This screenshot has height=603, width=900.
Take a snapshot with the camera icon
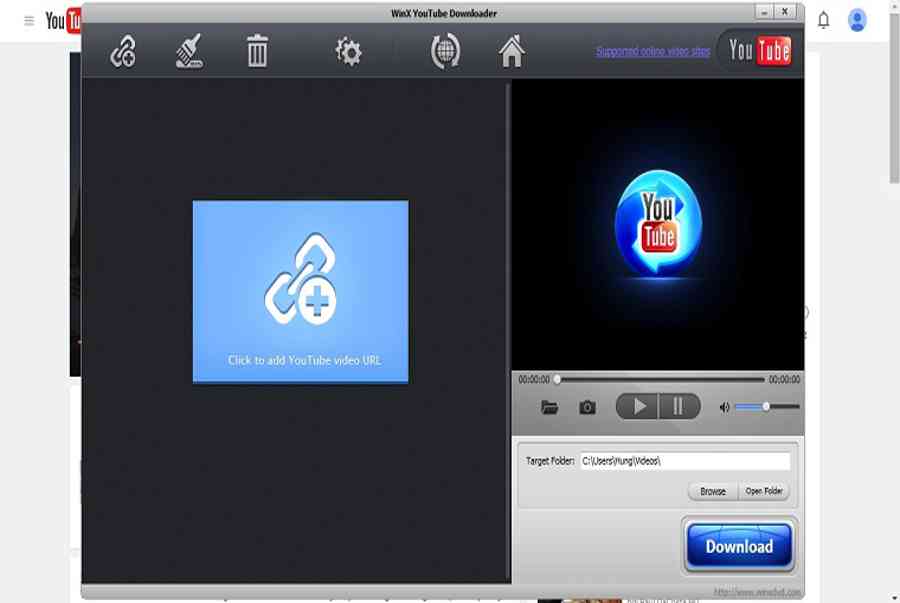point(587,407)
